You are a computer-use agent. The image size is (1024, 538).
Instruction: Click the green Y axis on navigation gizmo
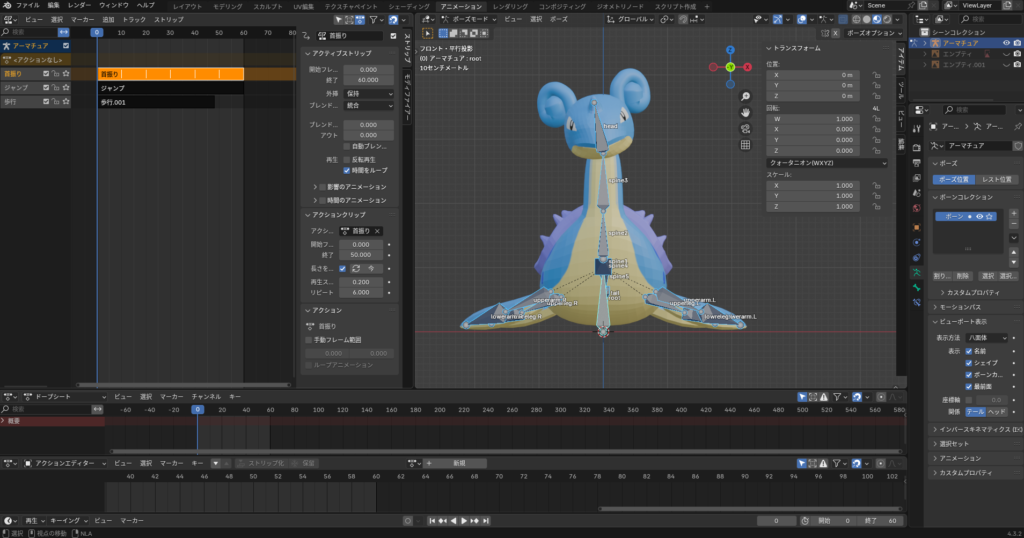click(731, 67)
